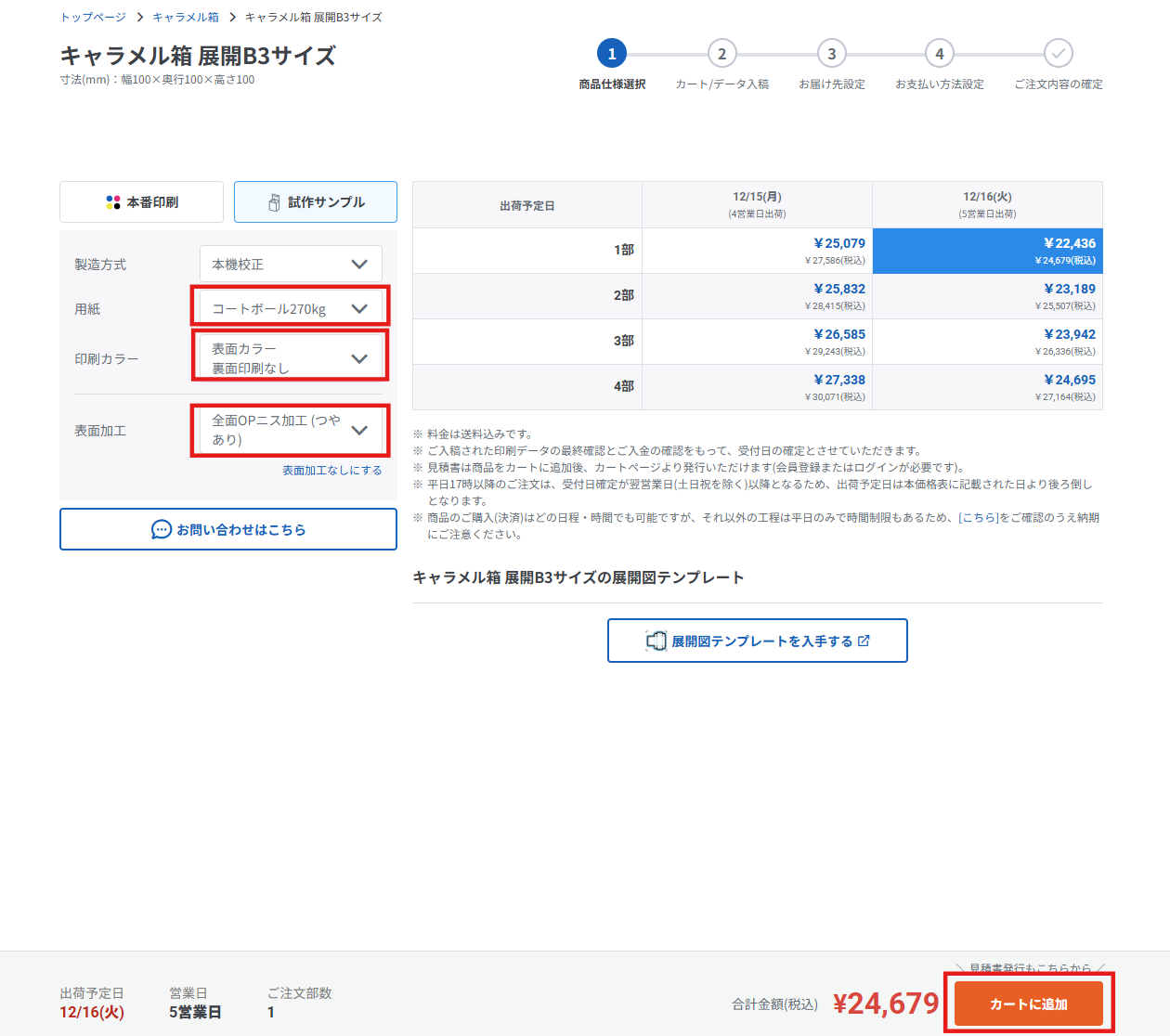Switch to the 試作サンプル tab
The width and height of the screenshot is (1170, 1036).
pos(315,201)
